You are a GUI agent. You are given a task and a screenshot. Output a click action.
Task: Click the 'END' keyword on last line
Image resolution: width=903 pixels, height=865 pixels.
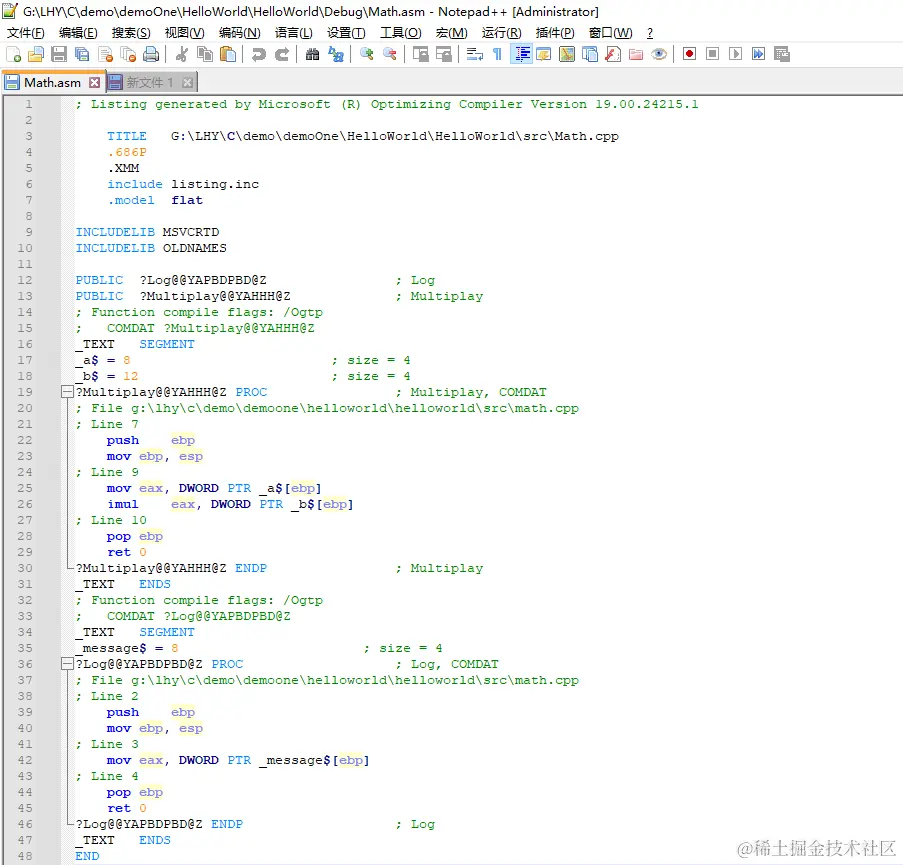click(87, 856)
